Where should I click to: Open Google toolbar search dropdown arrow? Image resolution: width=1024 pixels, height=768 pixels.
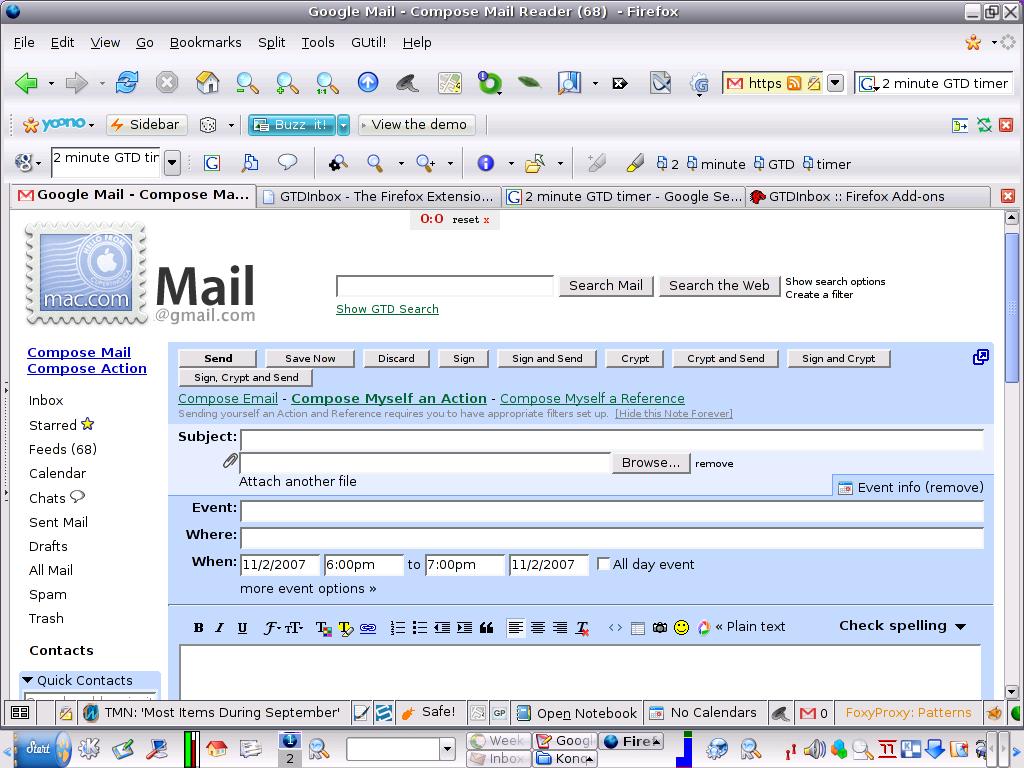click(x=172, y=162)
